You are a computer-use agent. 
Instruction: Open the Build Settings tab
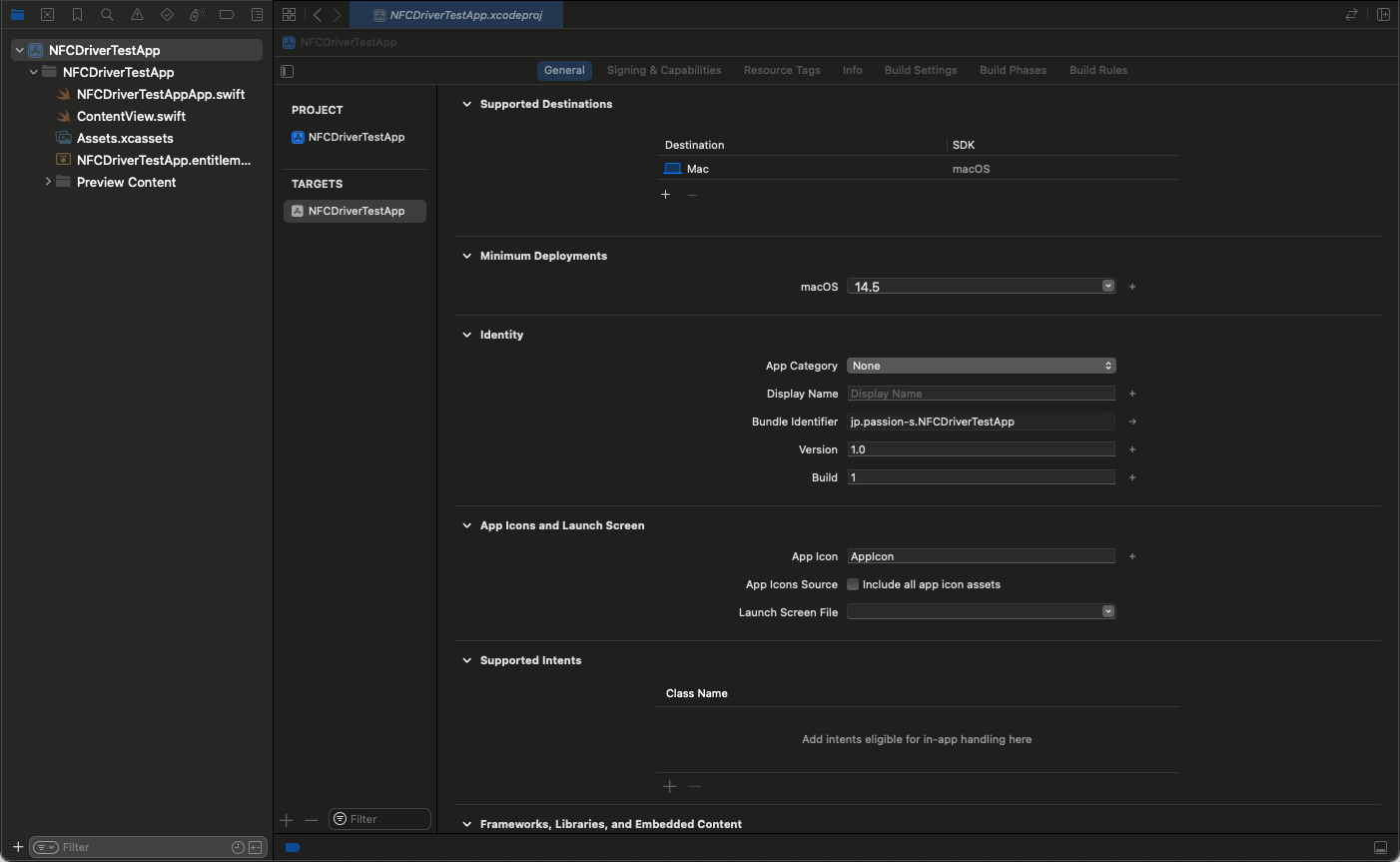coord(920,71)
